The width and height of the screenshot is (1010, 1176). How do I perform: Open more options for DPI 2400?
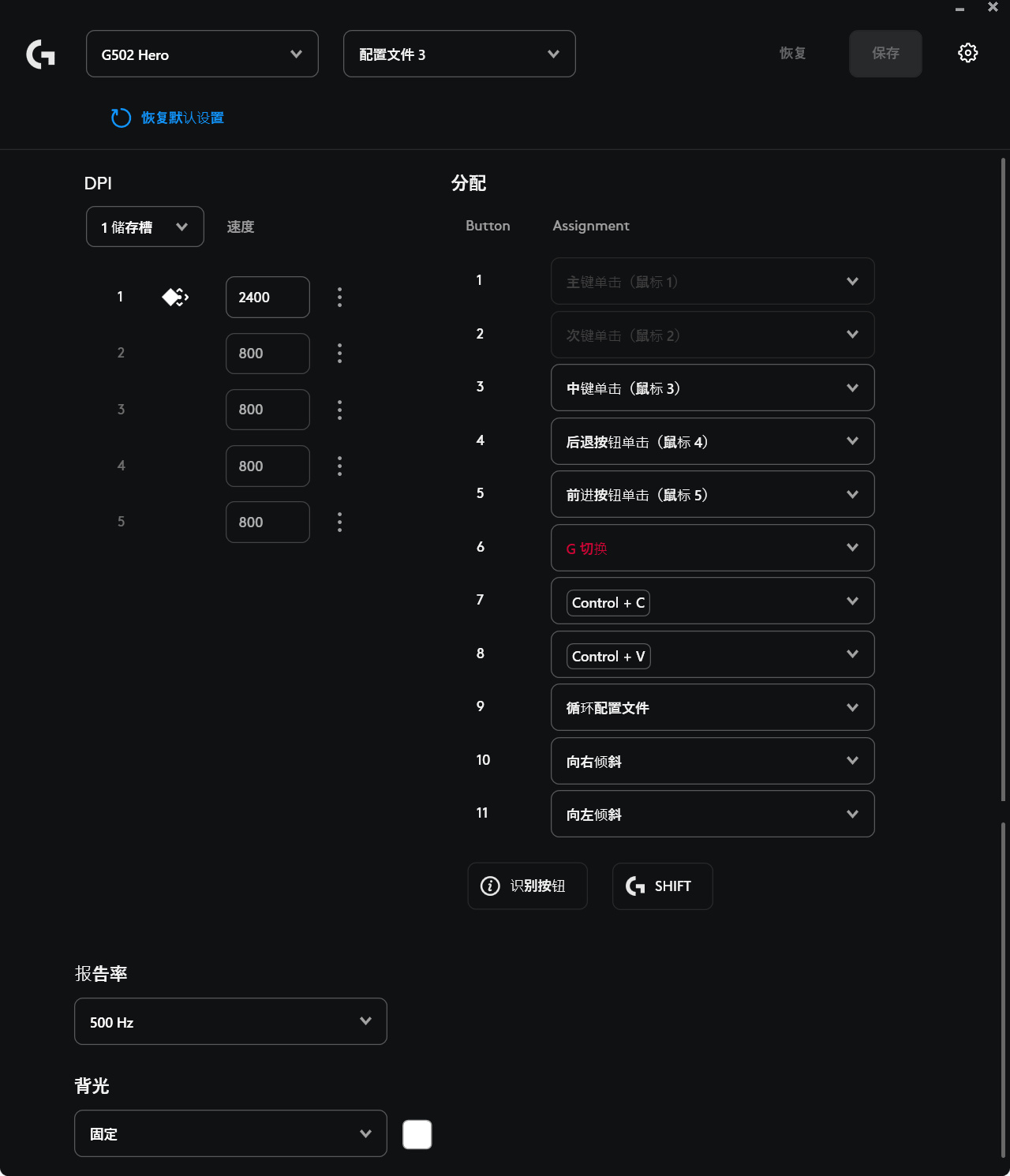point(340,298)
